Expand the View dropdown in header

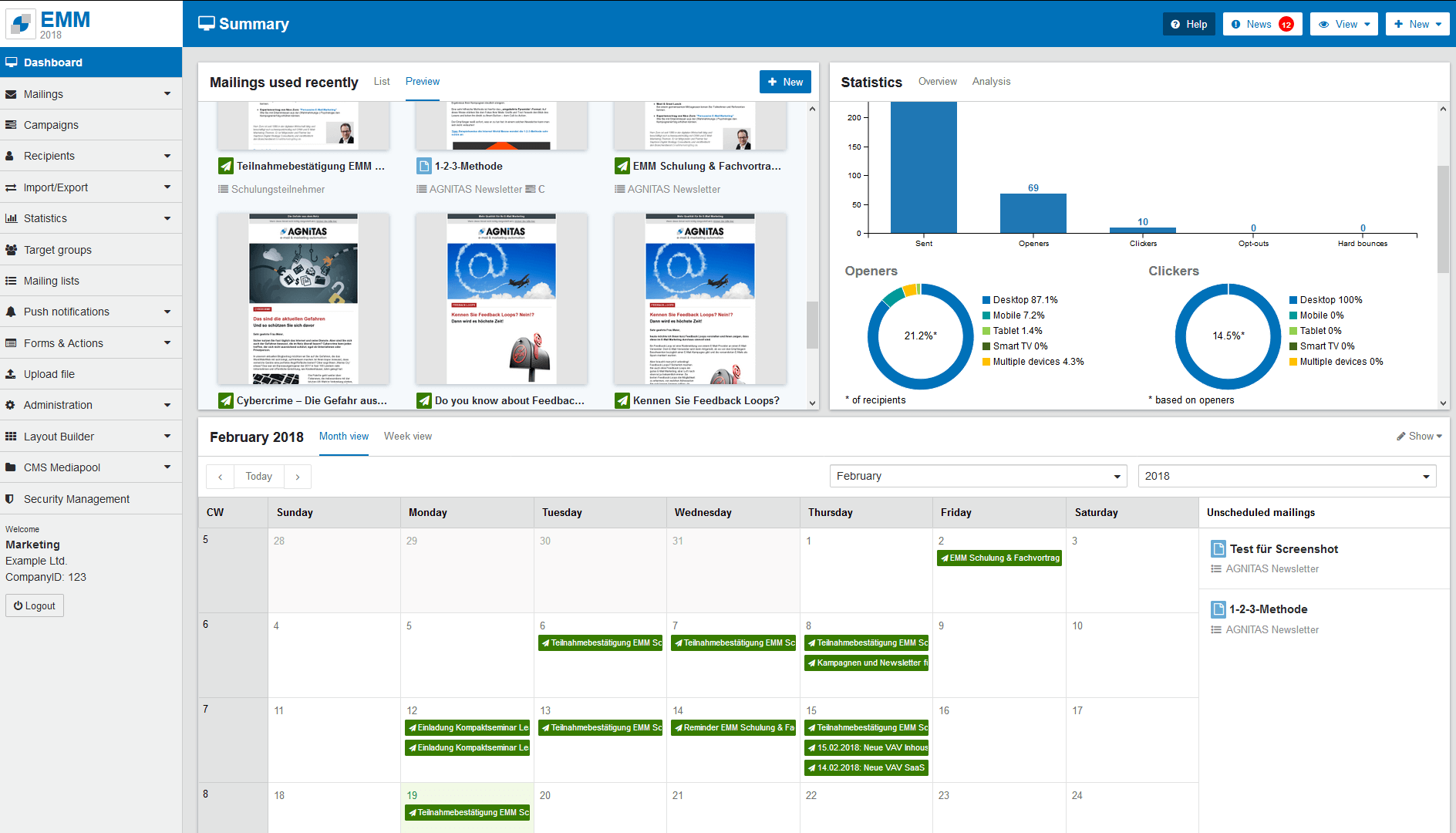tap(1344, 24)
